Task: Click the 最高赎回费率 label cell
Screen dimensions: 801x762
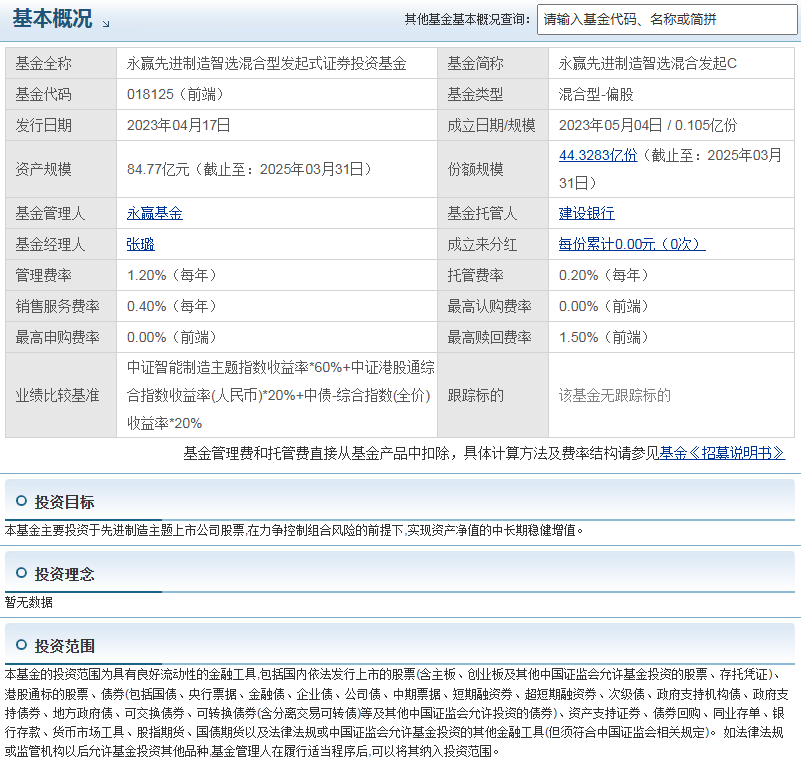Action: 493,337
